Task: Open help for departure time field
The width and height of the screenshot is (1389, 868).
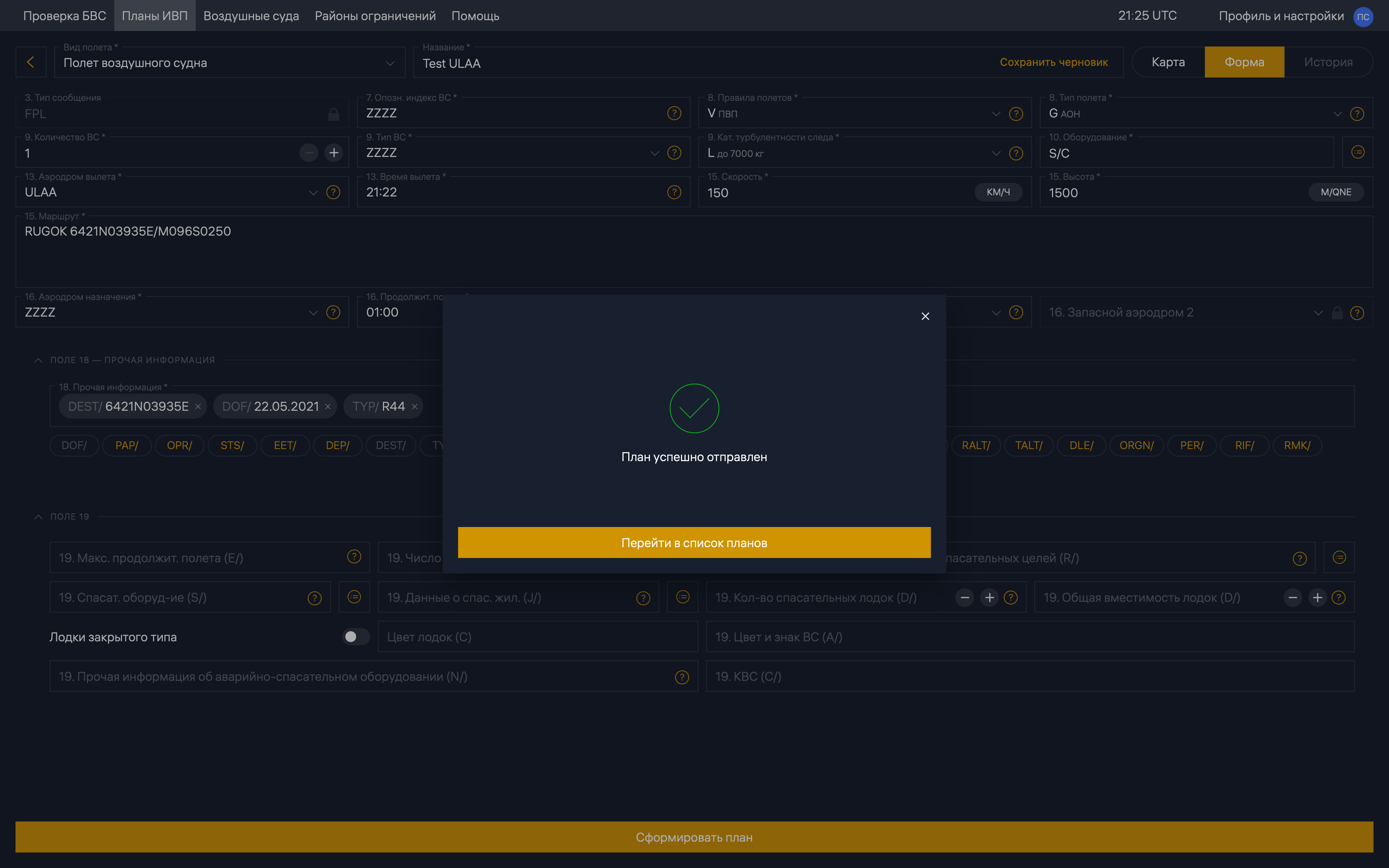Action: click(x=674, y=192)
